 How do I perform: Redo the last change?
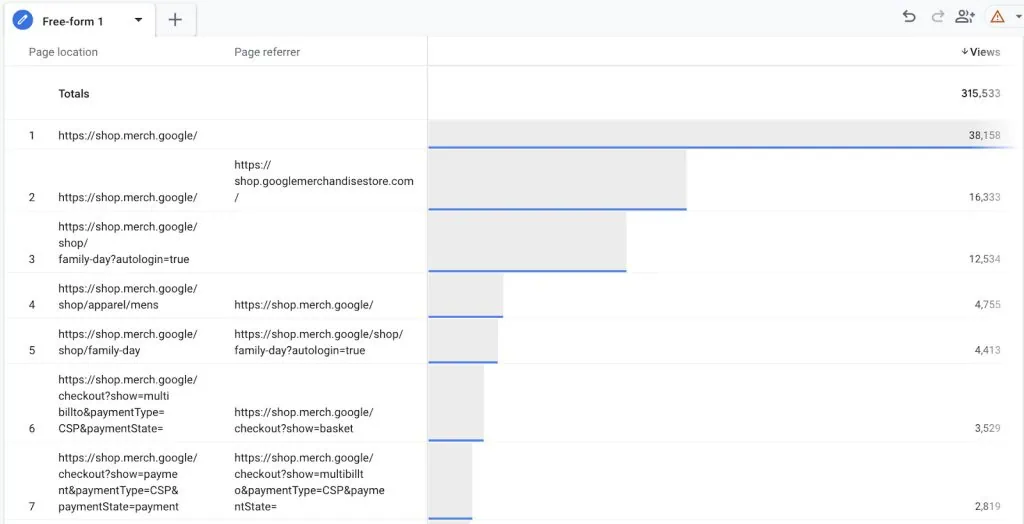point(938,17)
